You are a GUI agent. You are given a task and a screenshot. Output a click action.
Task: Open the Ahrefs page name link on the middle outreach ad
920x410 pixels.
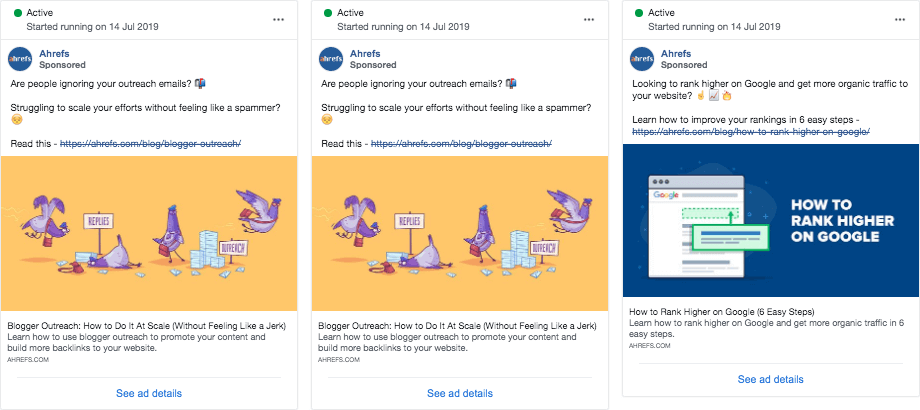tap(365, 53)
